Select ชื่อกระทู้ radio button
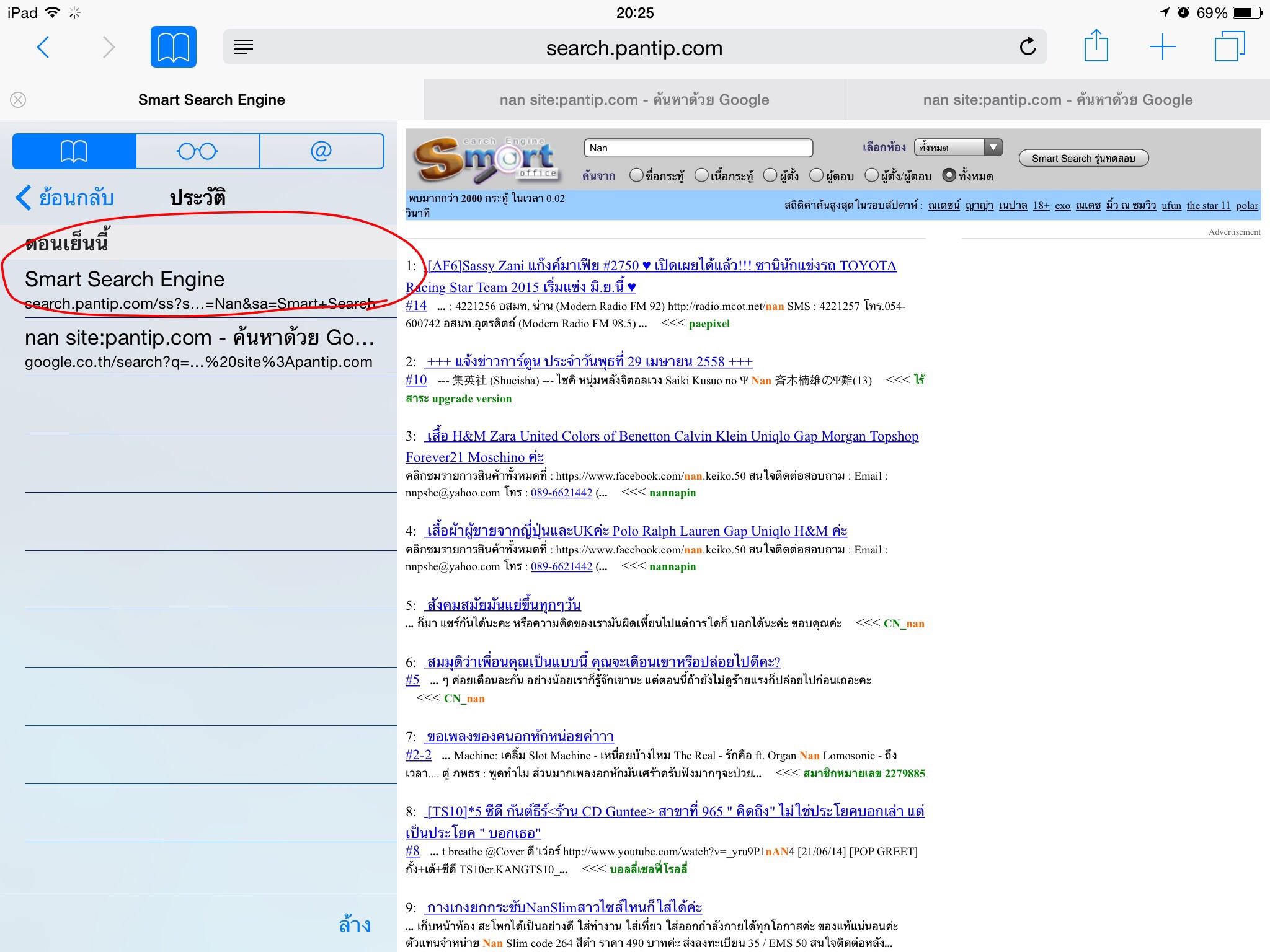This screenshot has height=952, width=1270. [636, 175]
